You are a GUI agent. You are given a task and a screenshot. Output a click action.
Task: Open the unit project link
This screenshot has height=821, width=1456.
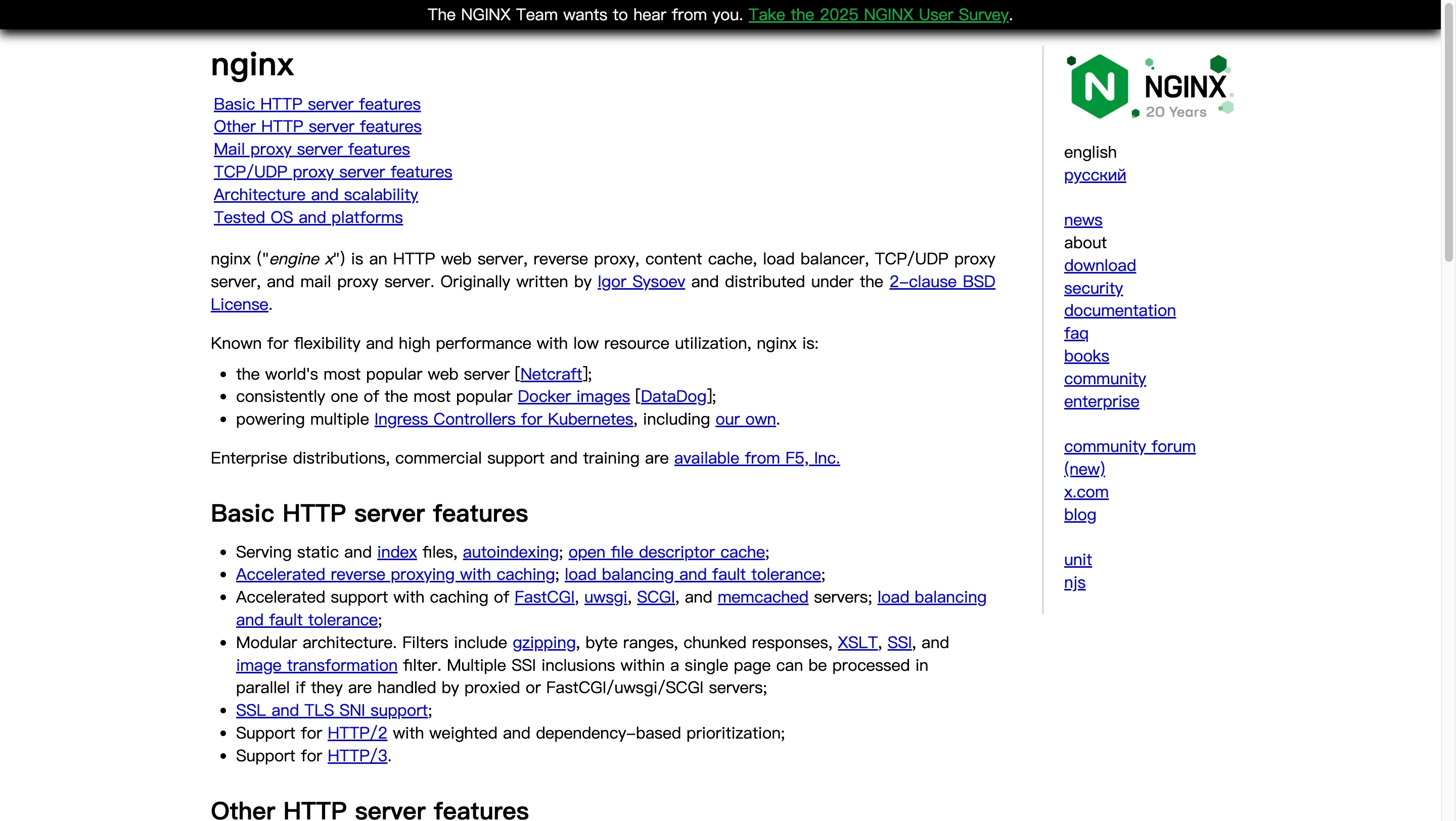[1078, 560]
